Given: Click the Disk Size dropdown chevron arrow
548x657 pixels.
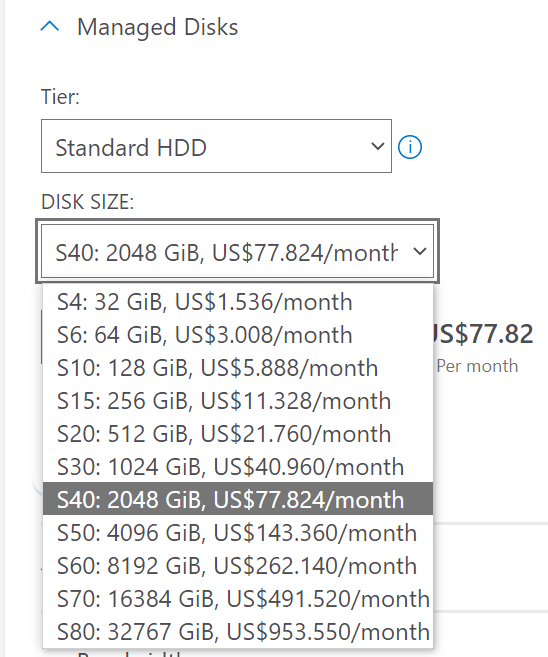Looking at the screenshot, I should pos(419,251).
